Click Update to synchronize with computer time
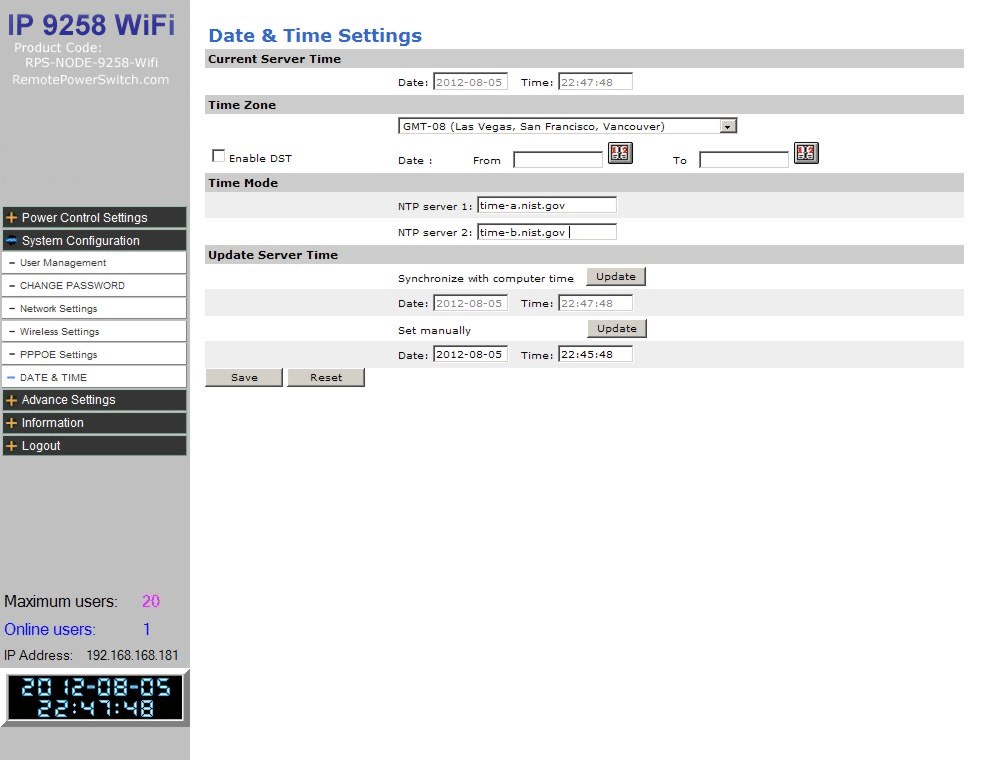The image size is (998, 764). click(x=616, y=277)
